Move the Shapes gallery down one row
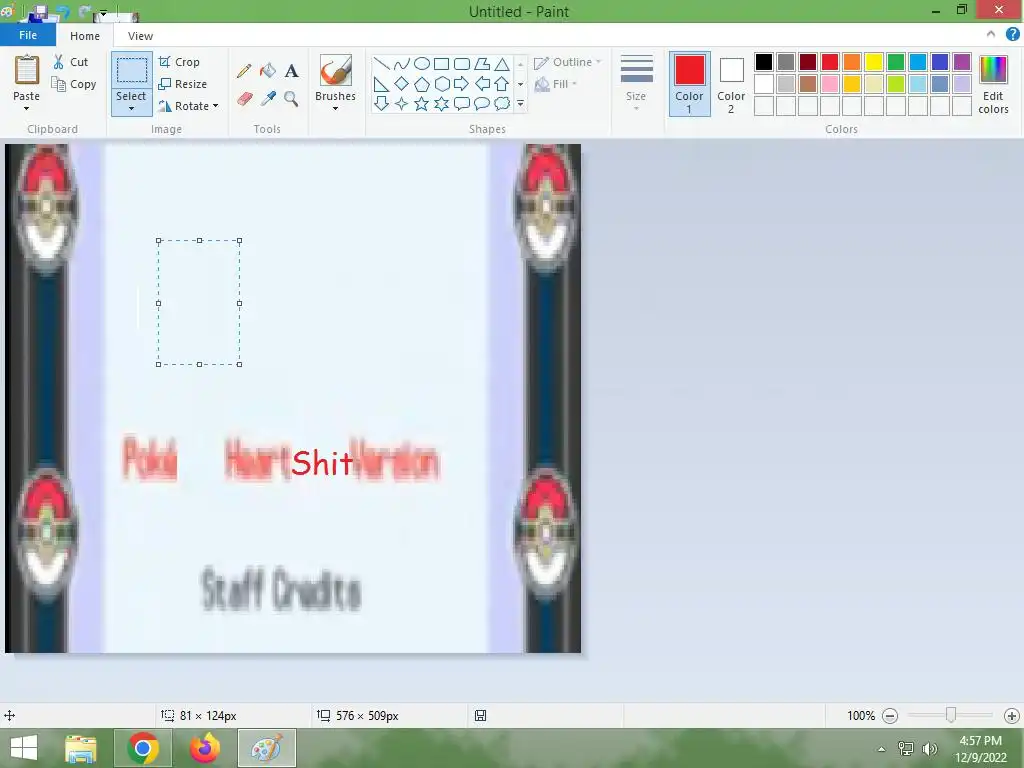1024x768 pixels. point(520,84)
